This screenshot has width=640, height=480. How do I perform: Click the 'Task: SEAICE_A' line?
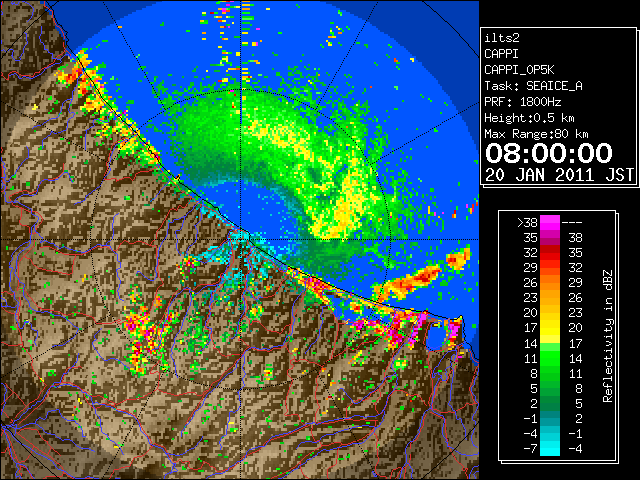(533, 86)
